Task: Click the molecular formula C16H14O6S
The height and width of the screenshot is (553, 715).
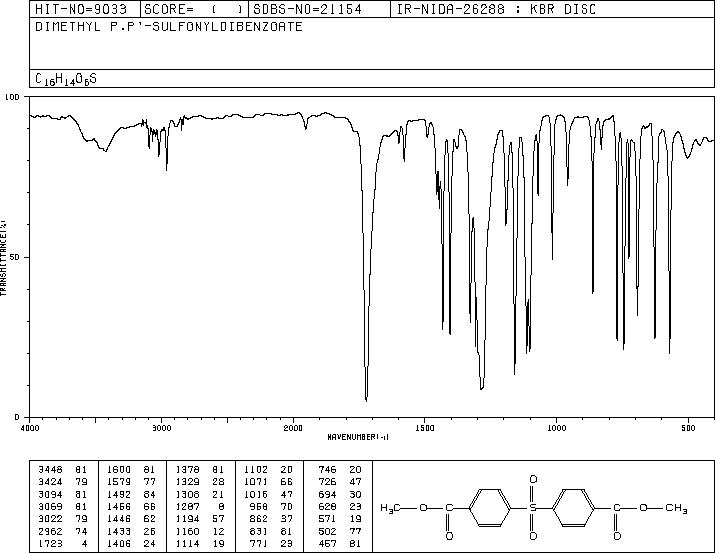Action: pyautogui.click(x=66, y=79)
